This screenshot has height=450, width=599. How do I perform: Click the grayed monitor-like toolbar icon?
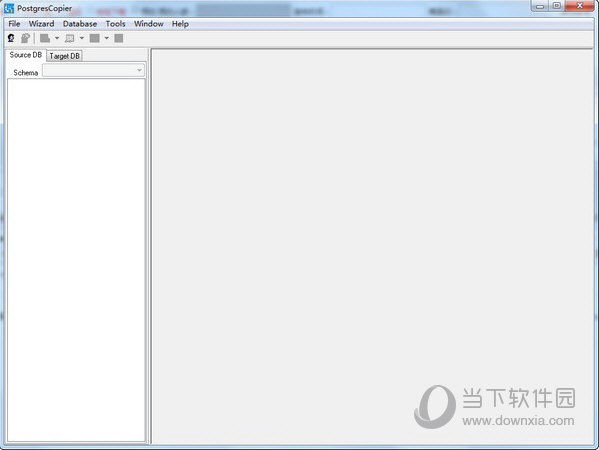point(70,38)
